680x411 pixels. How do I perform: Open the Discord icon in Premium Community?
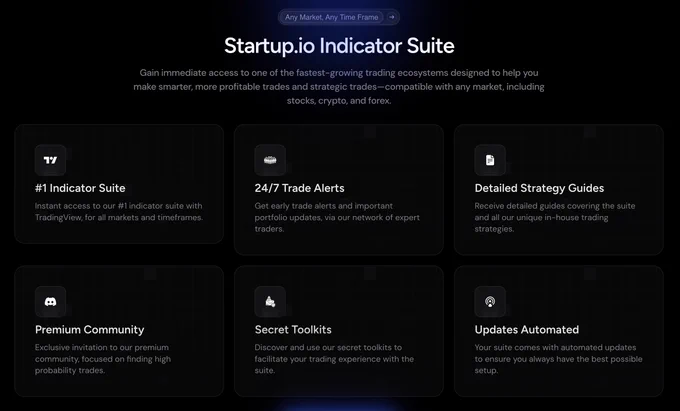click(x=50, y=301)
